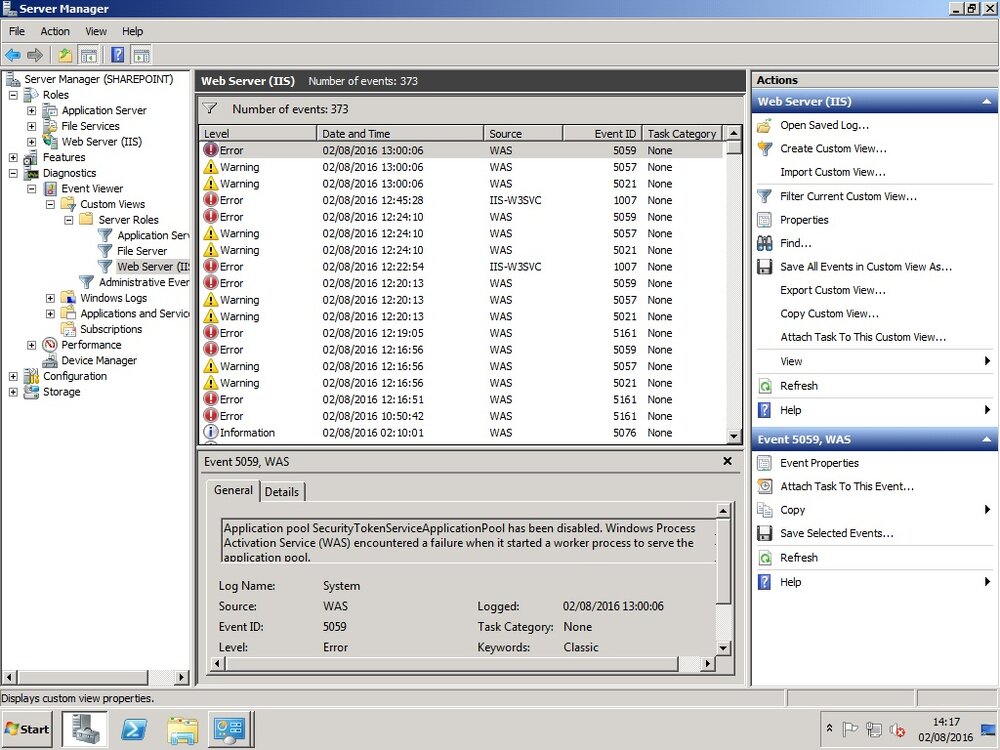1000x750 pixels.
Task: Expand the Features tree node
Action: 13,158
